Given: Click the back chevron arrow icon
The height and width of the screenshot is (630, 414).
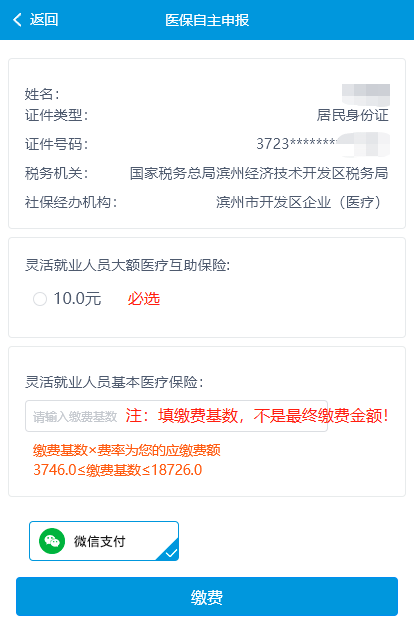Looking at the screenshot, I should (x=17, y=20).
